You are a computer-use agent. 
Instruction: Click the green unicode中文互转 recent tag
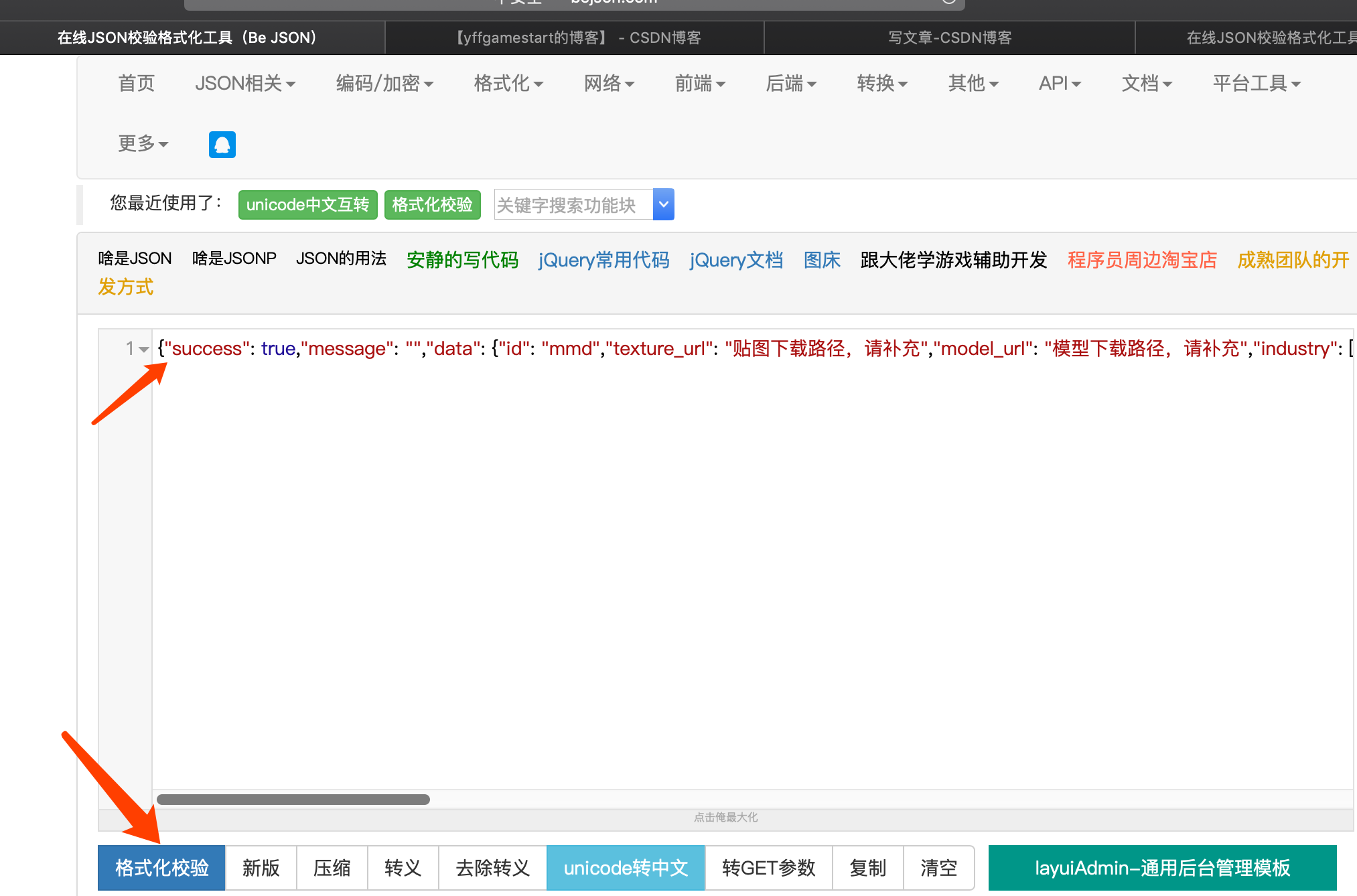[307, 204]
